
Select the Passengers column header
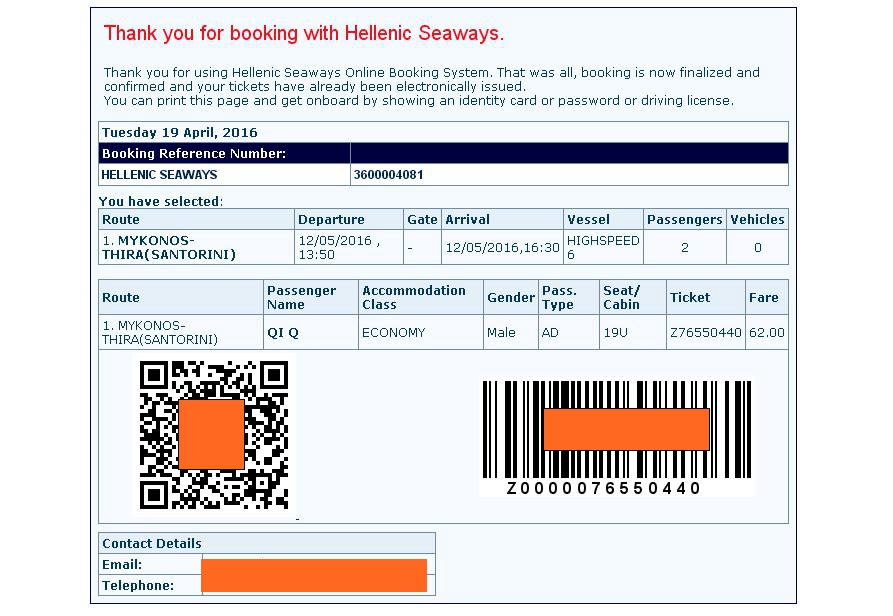point(684,219)
